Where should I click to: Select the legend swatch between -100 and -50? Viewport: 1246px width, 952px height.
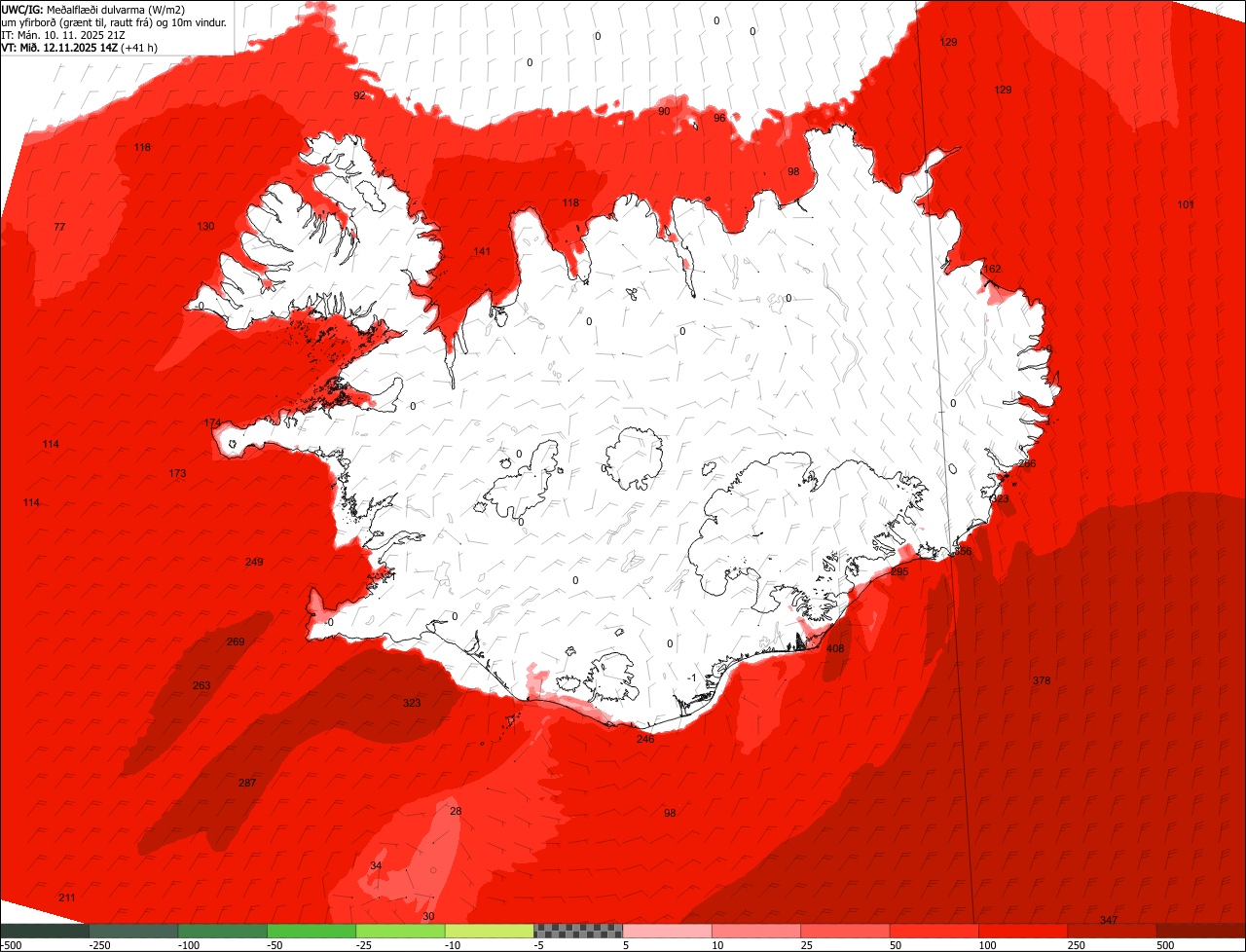click(x=222, y=931)
